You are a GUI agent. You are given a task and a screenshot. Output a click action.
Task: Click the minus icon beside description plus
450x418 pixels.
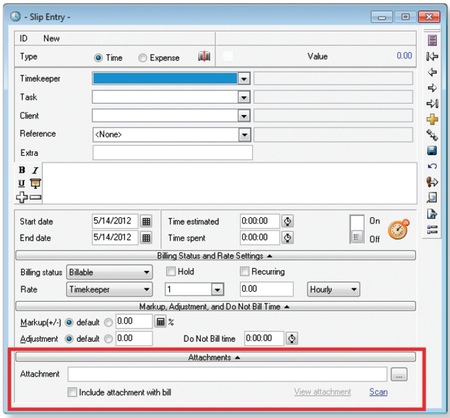click(35, 198)
